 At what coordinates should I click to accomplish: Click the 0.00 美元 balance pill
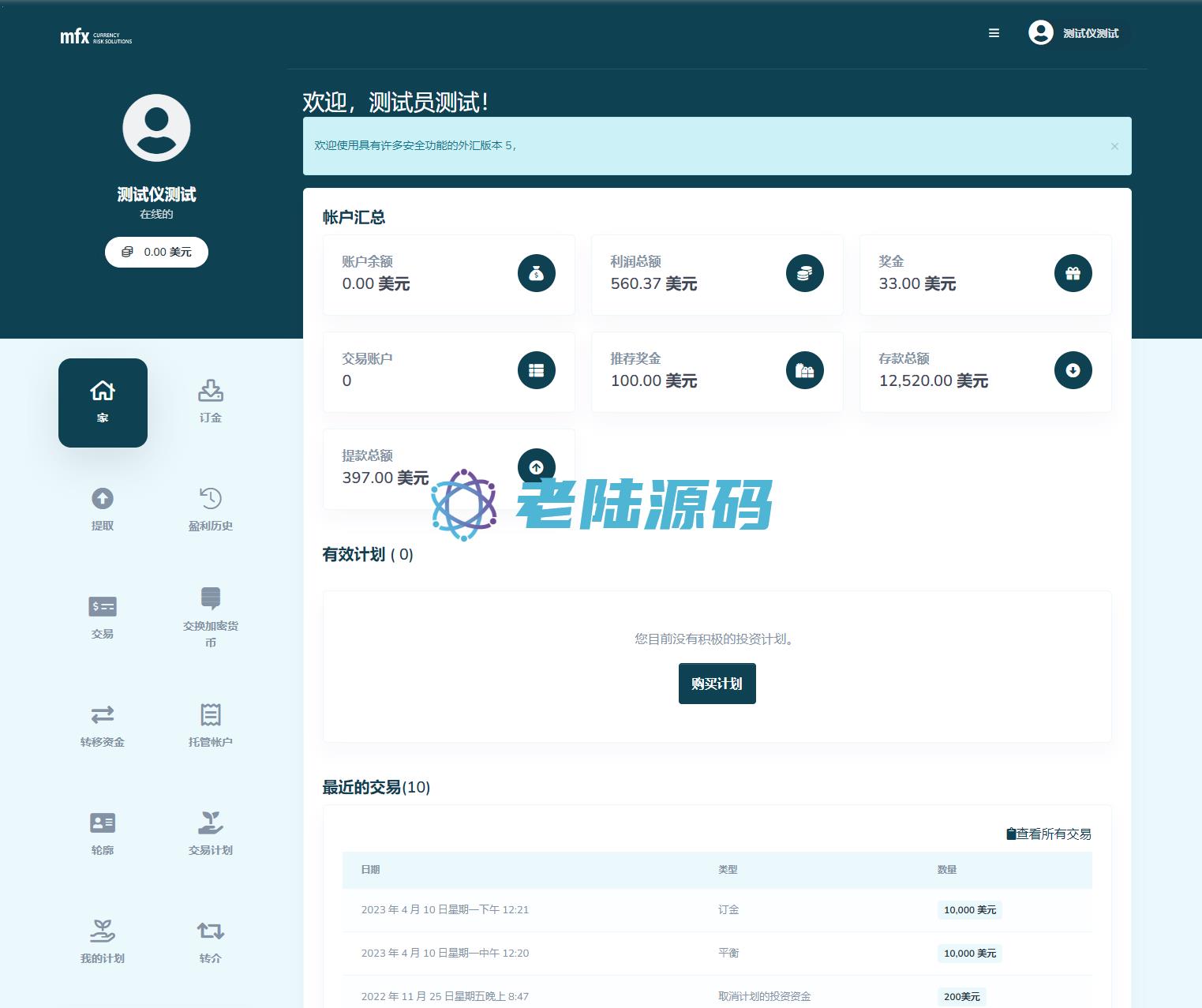tap(156, 252)
